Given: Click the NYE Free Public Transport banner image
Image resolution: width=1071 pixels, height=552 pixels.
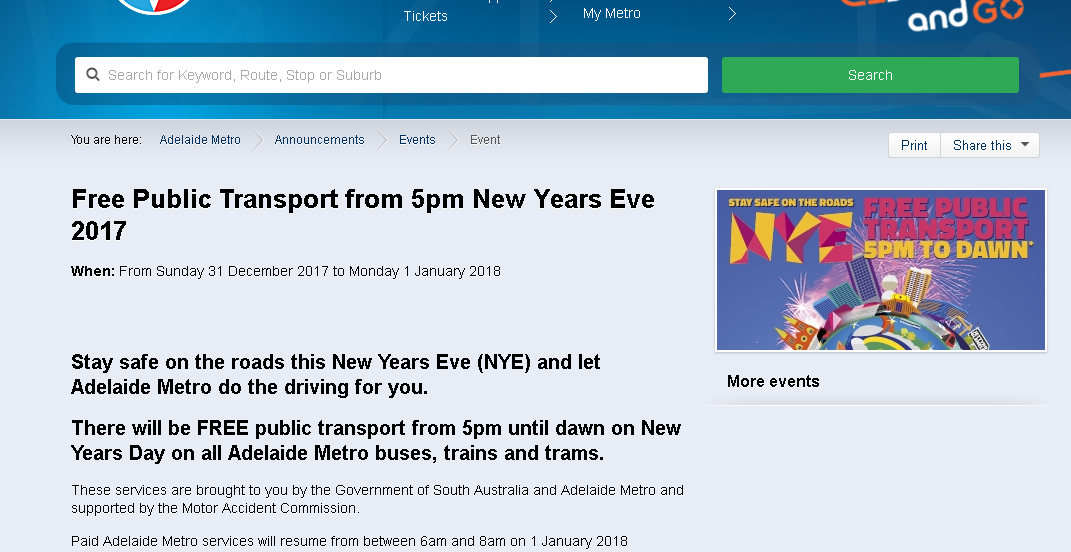Looking at the screenshot, I should coord(880,270).
